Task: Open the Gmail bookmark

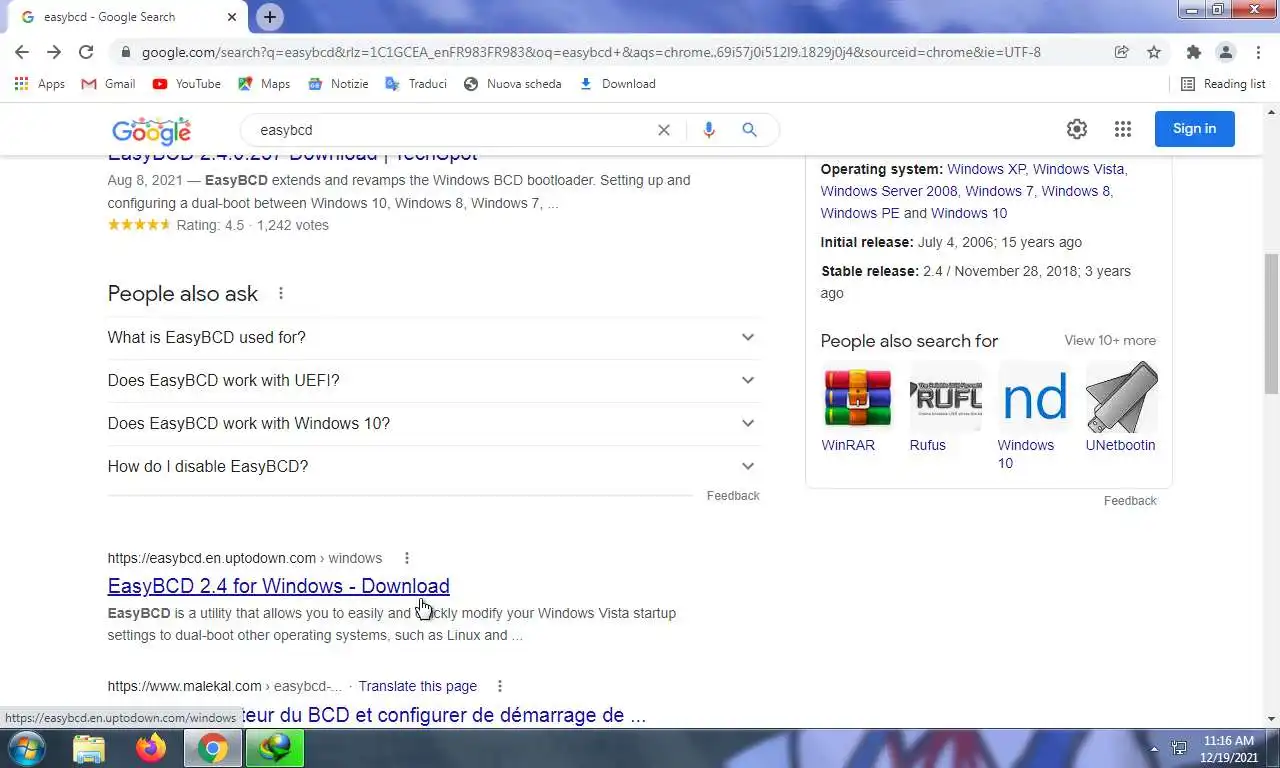Action: [x=108, y=84]
